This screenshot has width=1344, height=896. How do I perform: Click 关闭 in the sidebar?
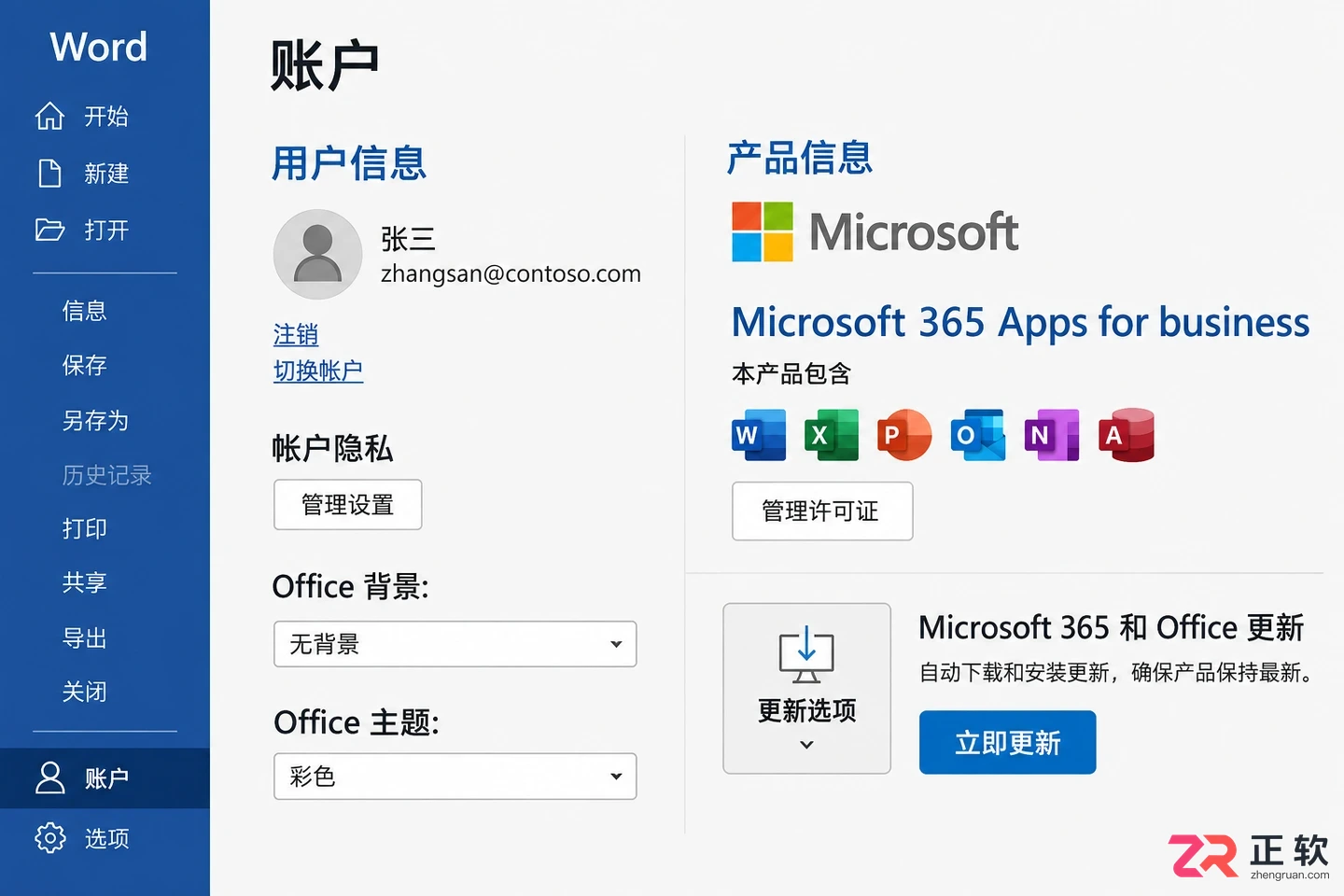[x=85, y=692]
